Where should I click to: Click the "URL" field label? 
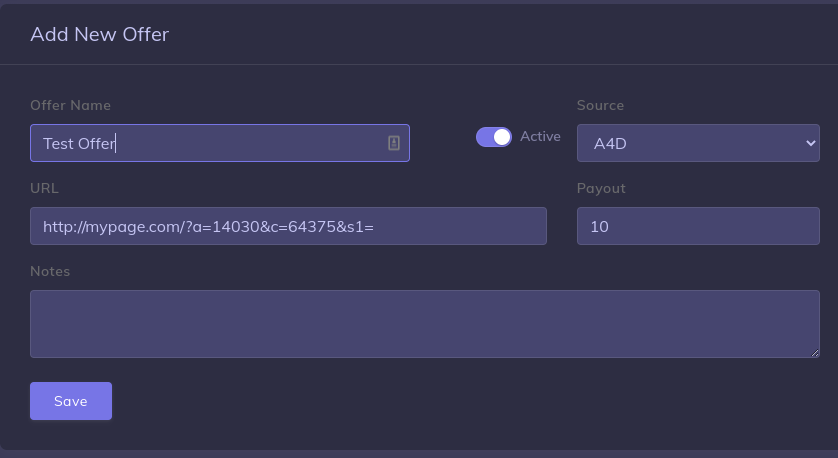coord(44,188)
